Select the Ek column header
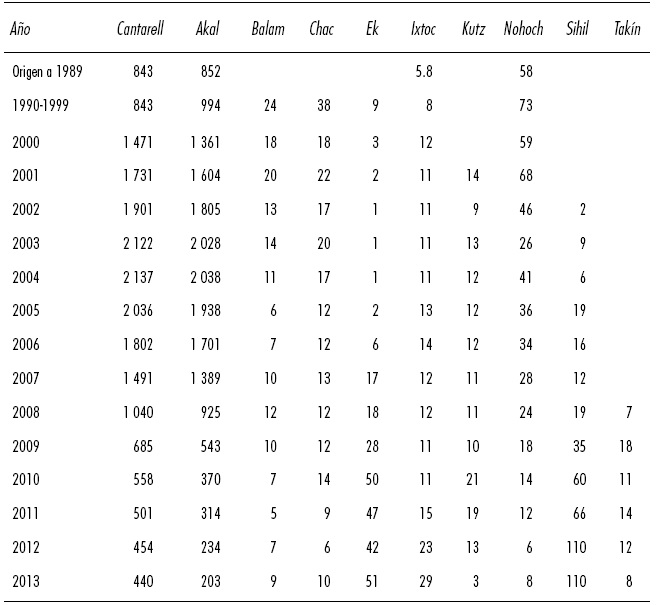This screenshot has width=656, height=605. coord(372,29)
